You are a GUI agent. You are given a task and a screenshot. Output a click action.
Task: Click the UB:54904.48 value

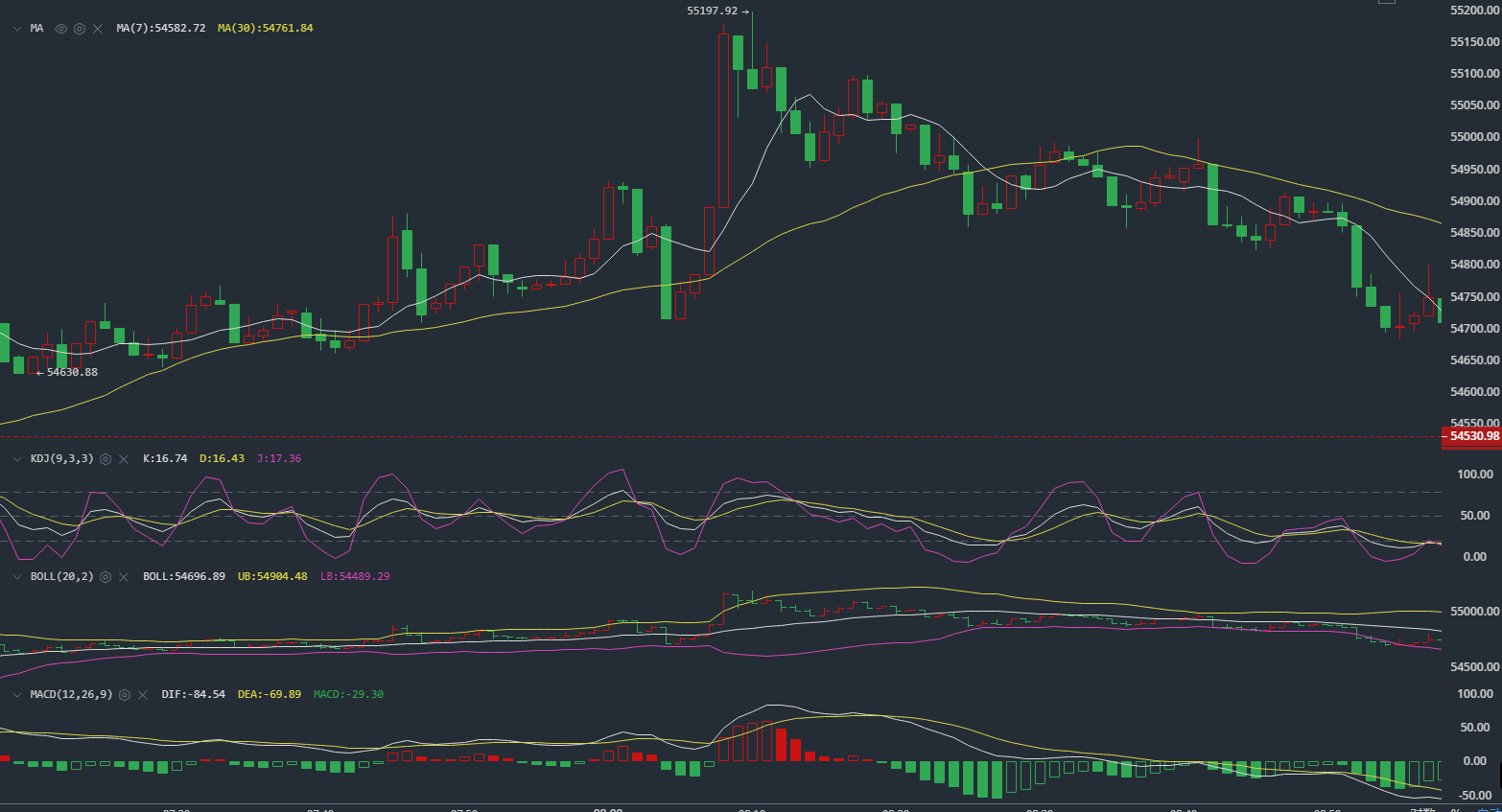coord(272,577)
